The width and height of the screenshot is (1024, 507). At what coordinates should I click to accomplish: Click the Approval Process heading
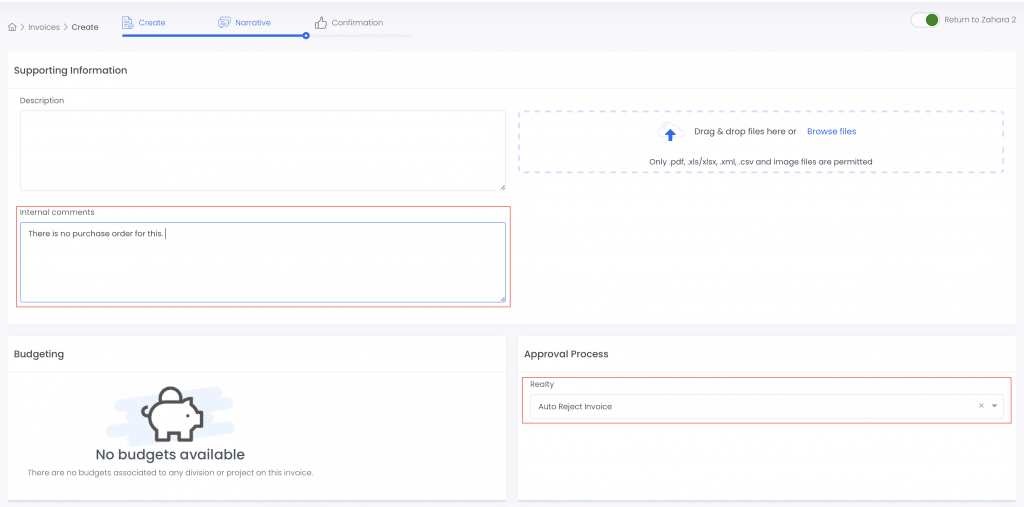(566, 354)
